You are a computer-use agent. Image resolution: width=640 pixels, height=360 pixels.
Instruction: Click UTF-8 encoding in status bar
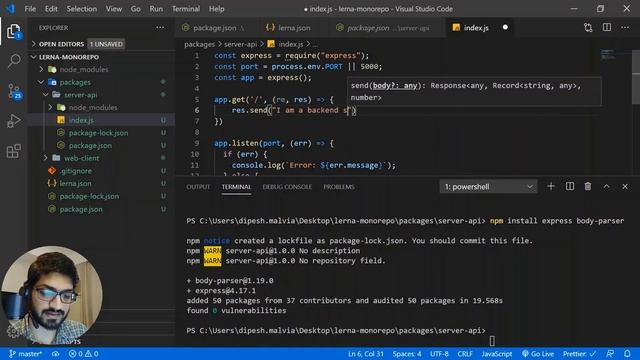[439, 354]
